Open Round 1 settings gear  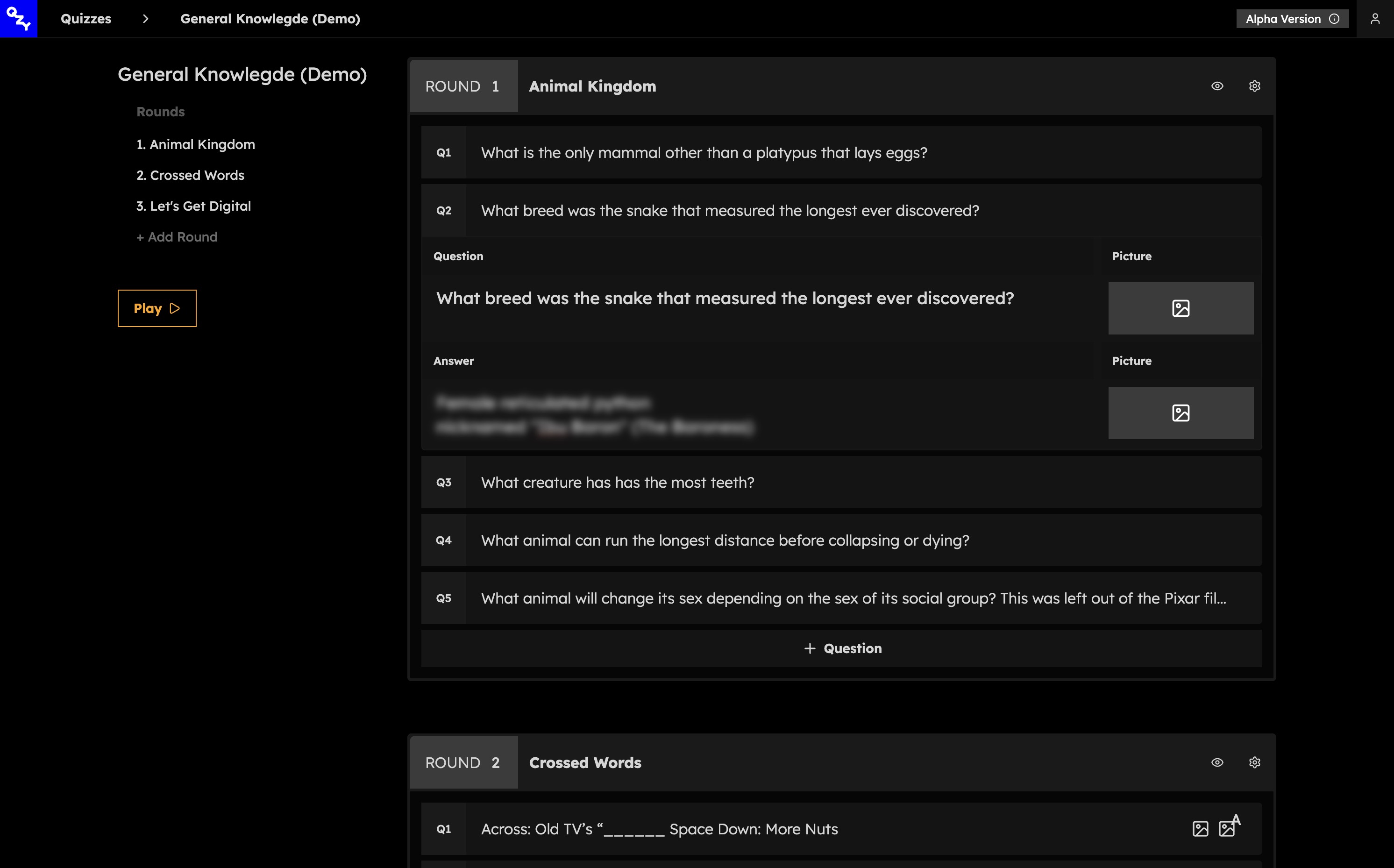pyautogui.click(x=1254, y=85)
